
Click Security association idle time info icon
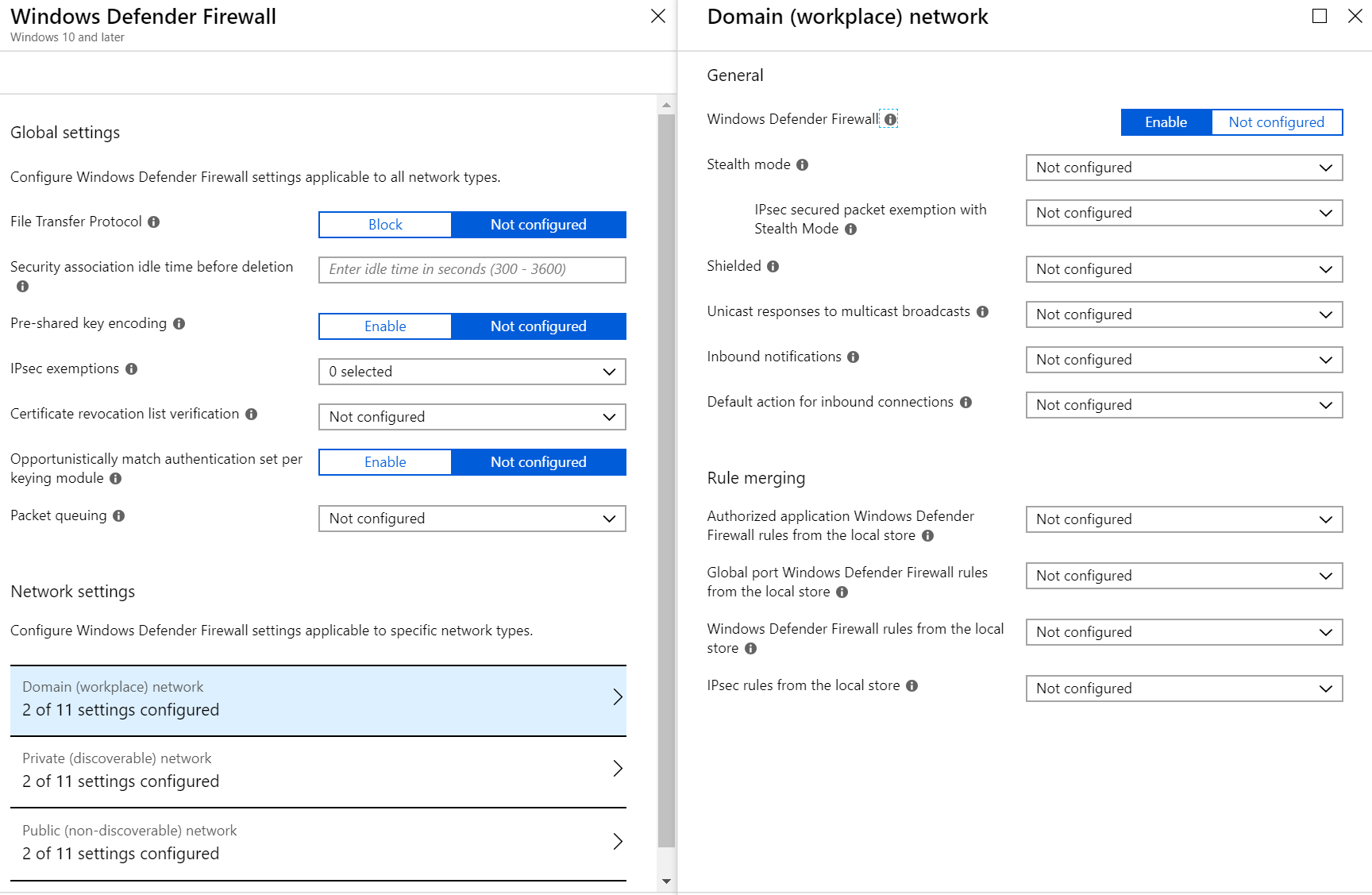[21, 286]
